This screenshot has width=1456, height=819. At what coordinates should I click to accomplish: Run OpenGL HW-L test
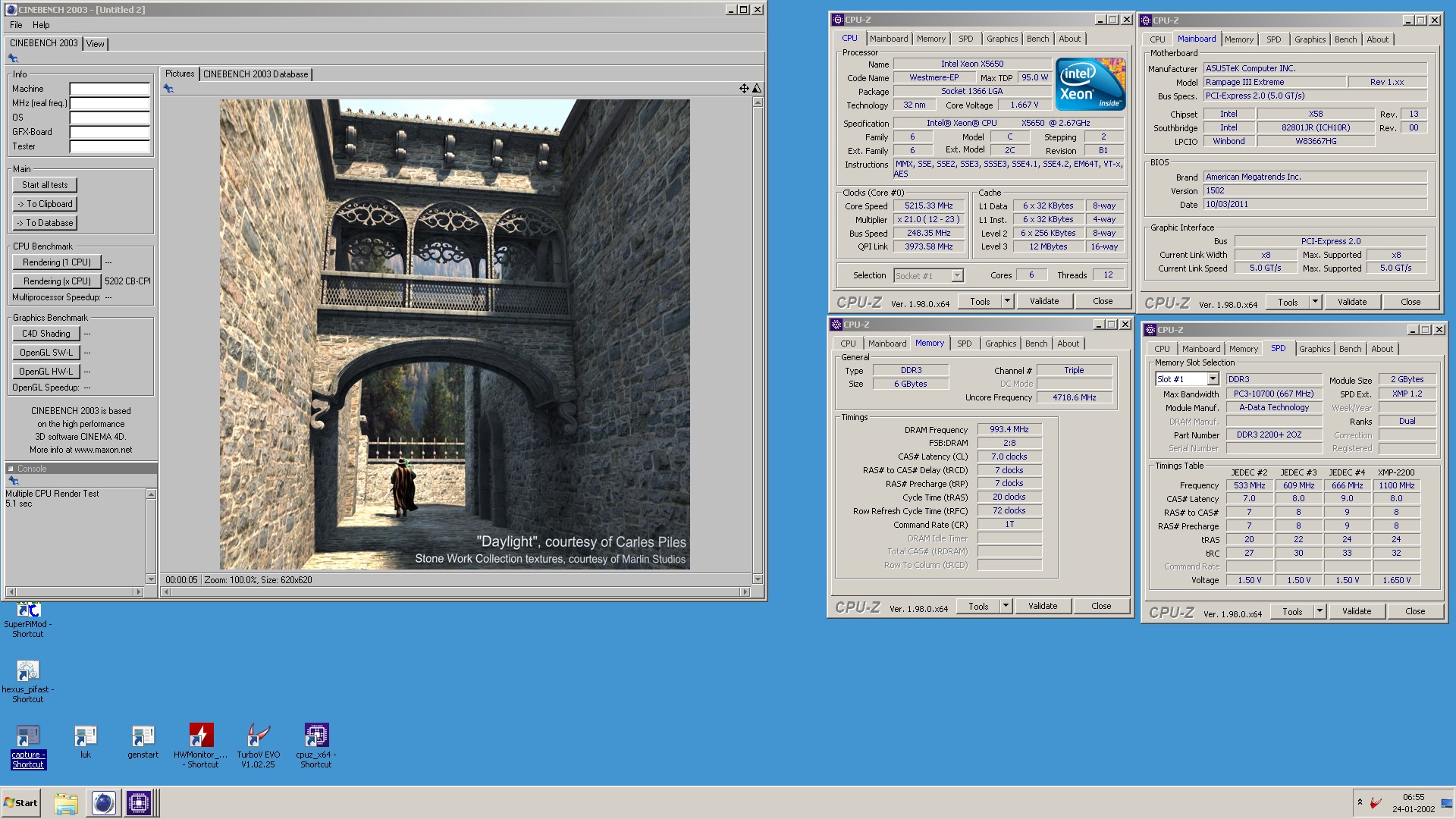point(45,372)
